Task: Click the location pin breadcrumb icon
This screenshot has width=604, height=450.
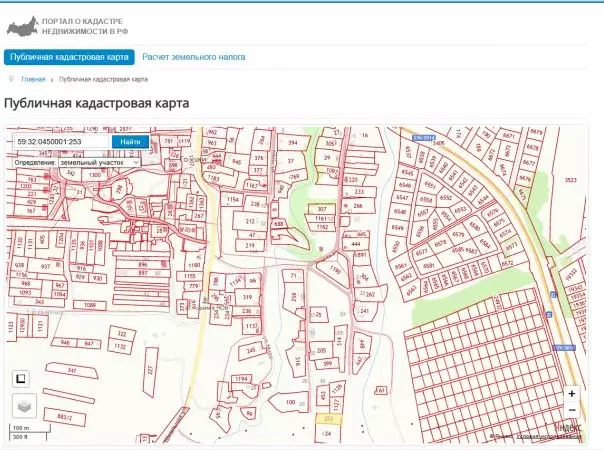Action: pyautogui.click(x=11, y=79)
